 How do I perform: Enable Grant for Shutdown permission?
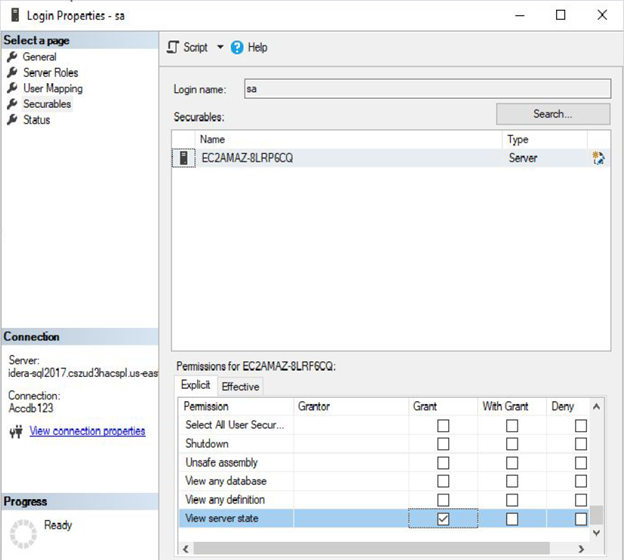443,444
